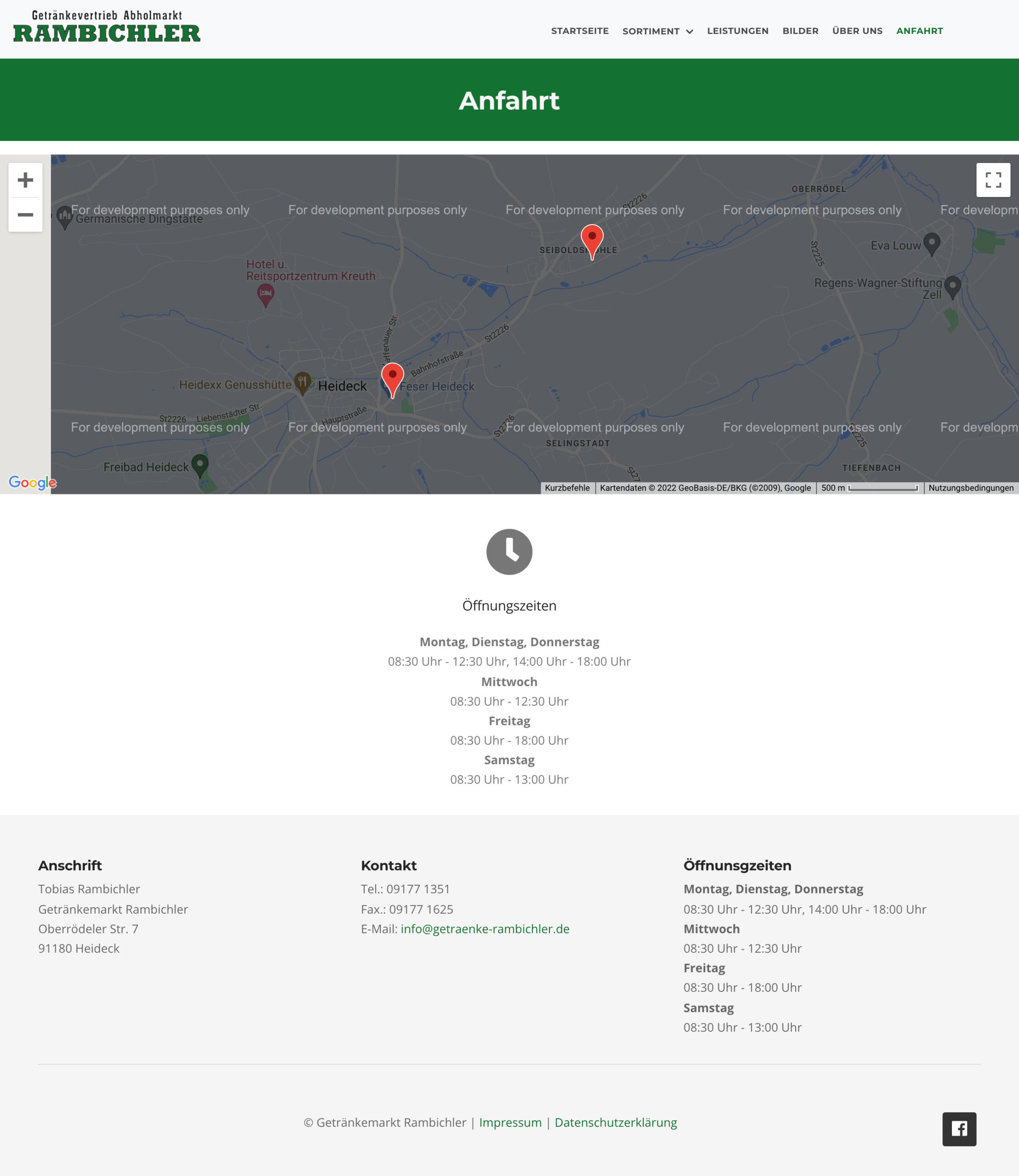Click the 500 m map scale control

(x=870, y=488)
